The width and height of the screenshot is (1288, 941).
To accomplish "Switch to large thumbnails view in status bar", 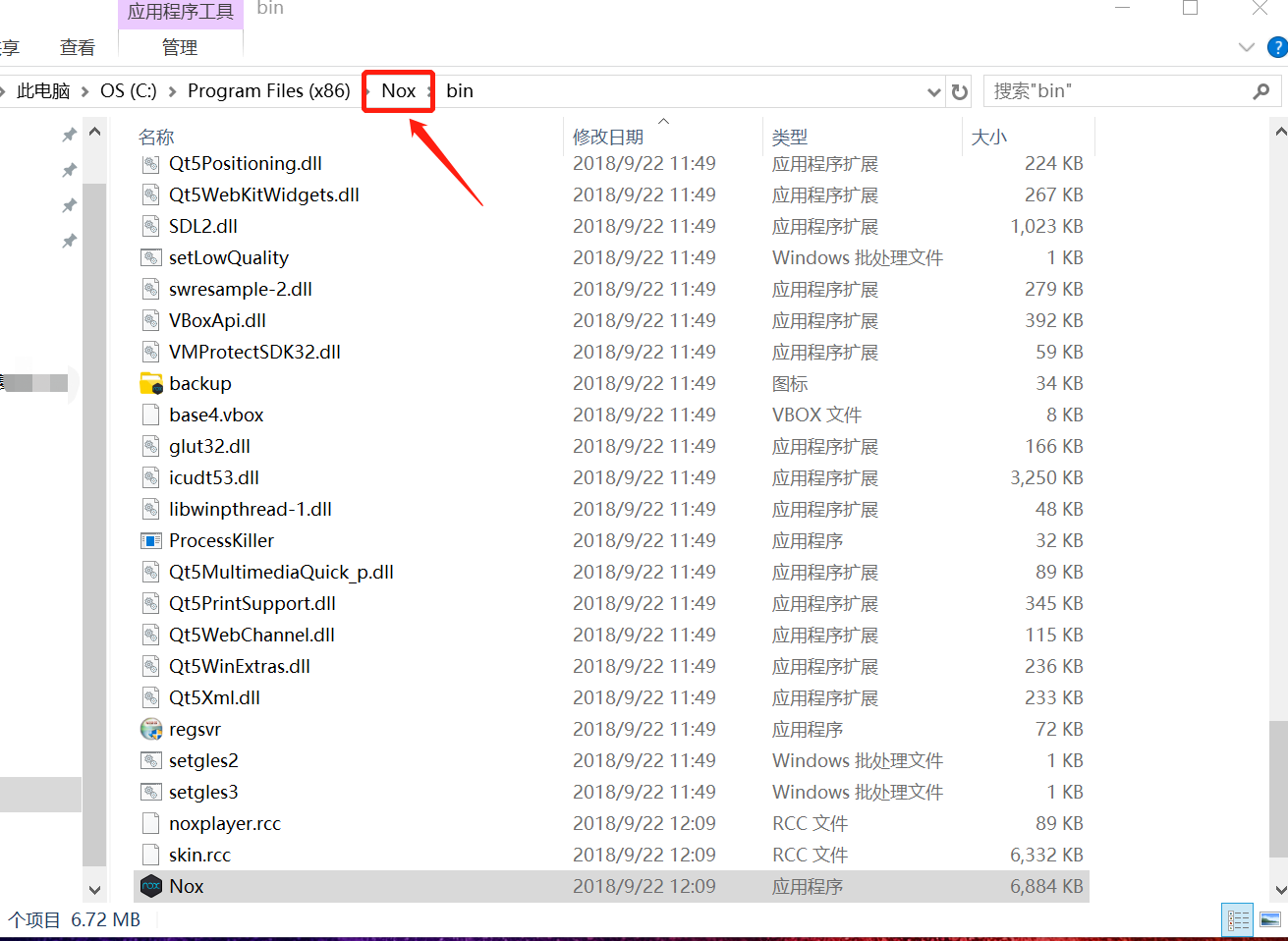I will (1269, 920).
